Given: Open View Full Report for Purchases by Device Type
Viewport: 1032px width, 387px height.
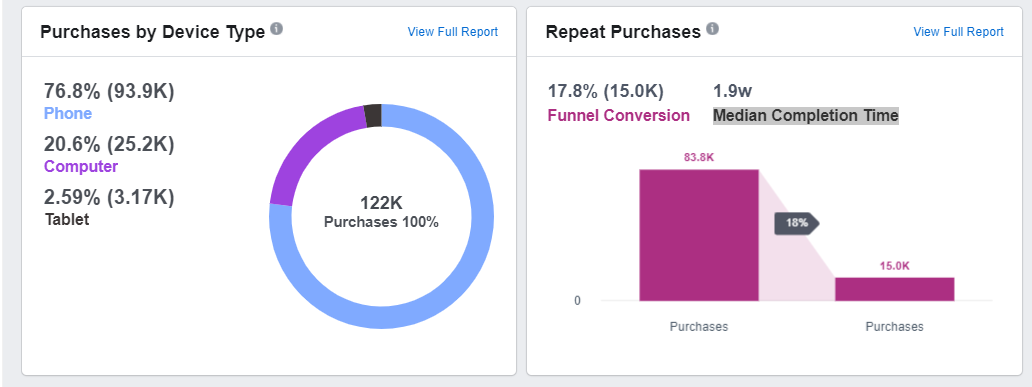Looking at the screenshot, I should 453,32.
